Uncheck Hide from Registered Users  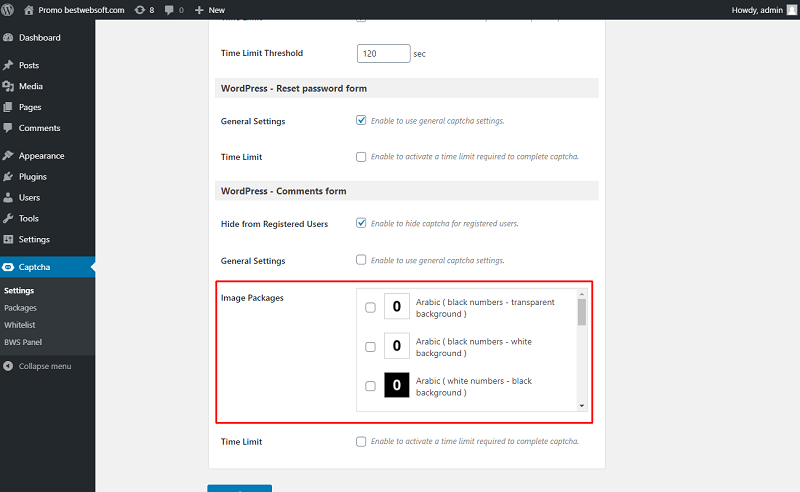coord(361,223)
